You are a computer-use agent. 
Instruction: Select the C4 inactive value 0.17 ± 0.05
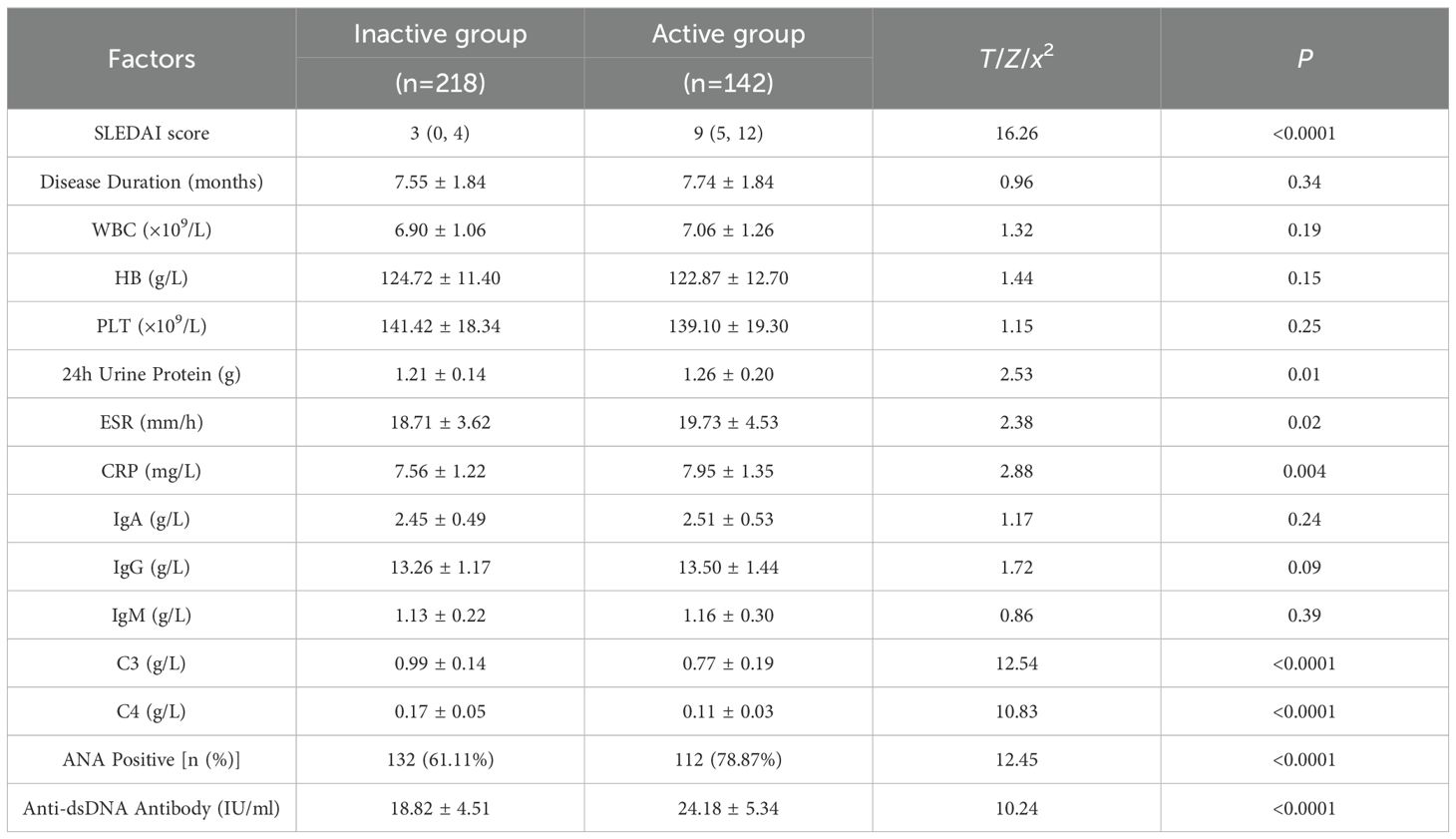click(440, 711)
